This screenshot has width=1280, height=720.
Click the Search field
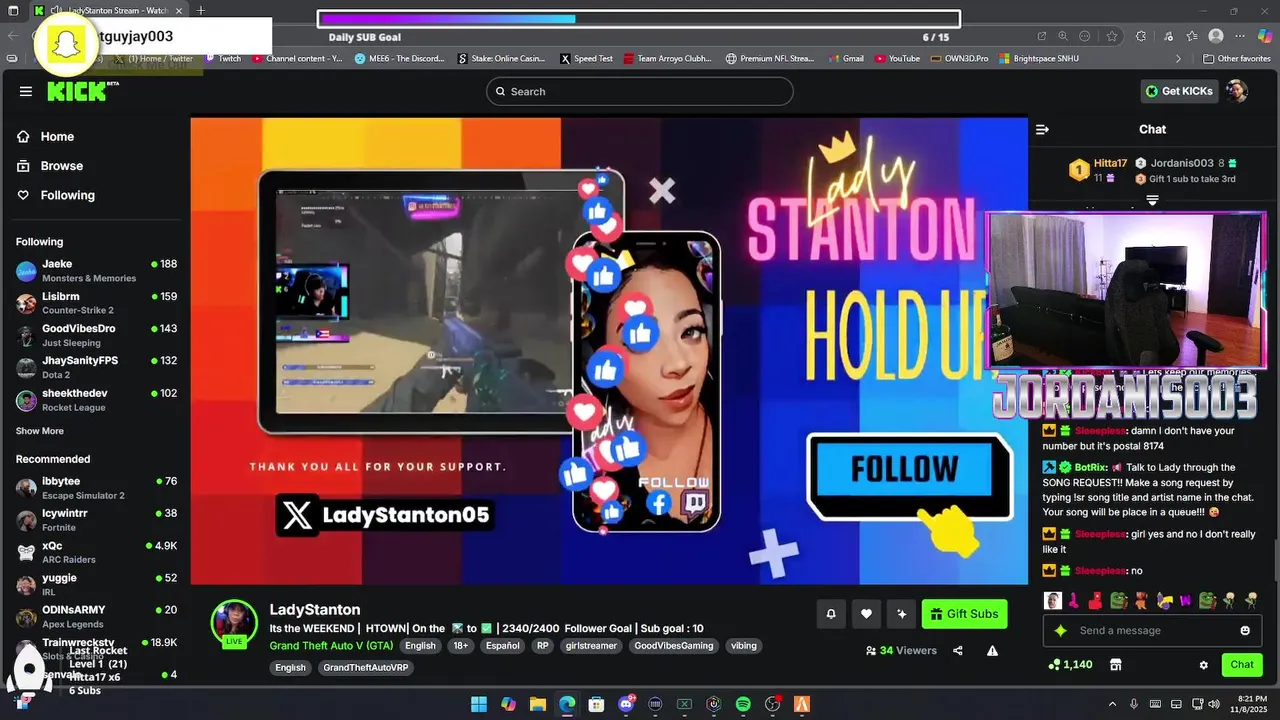tap(639, 91)
